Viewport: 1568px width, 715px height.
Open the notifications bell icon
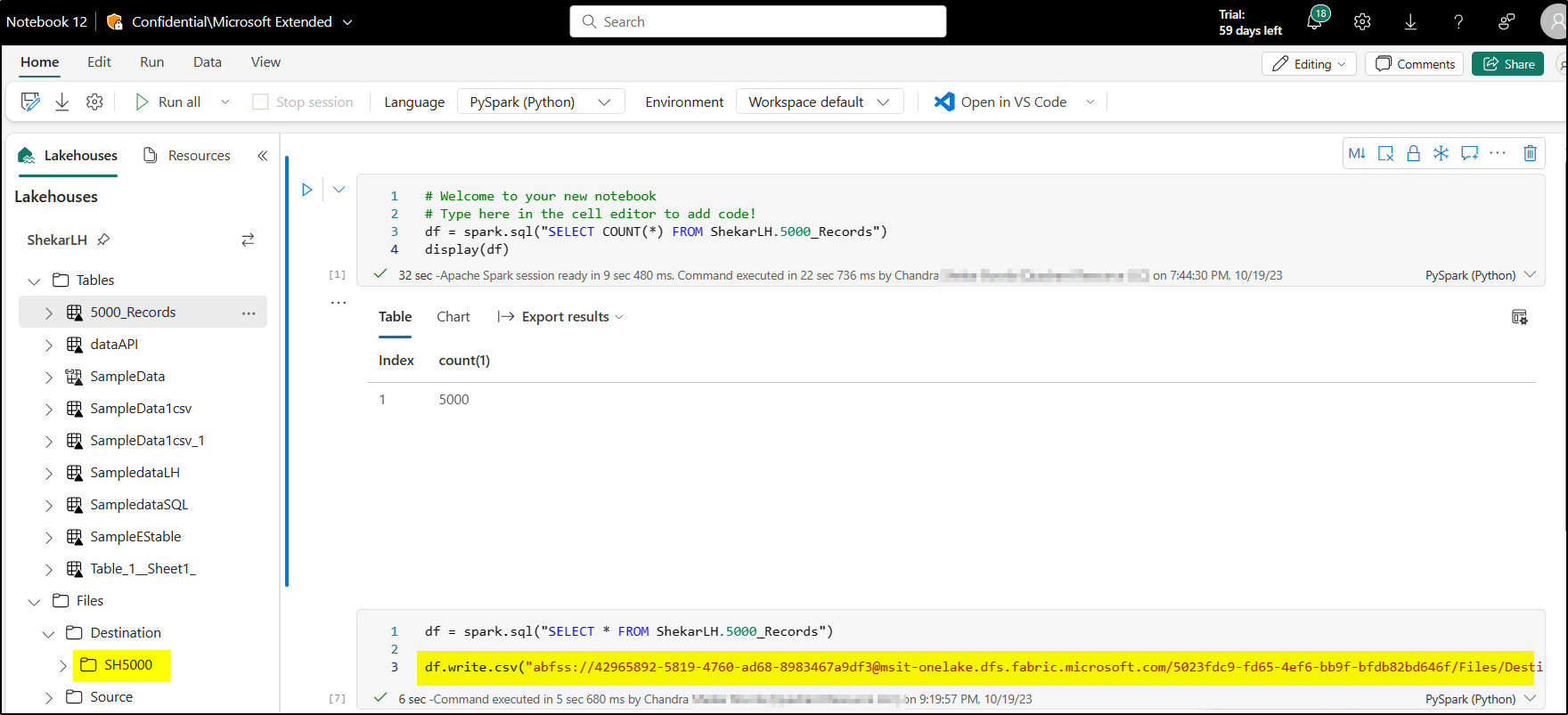tap(1315, 21)
